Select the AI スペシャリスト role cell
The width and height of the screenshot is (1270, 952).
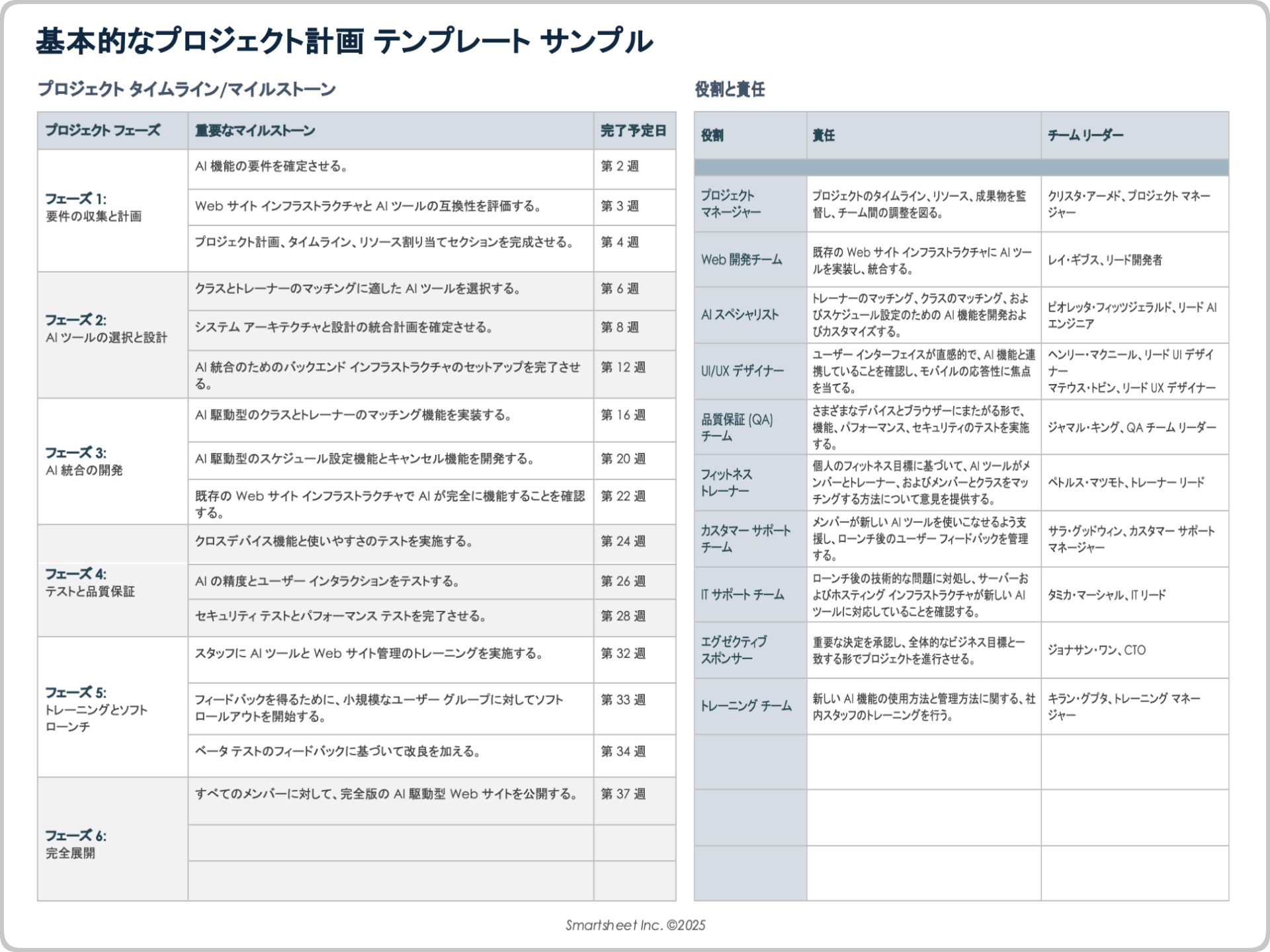point(750,315)
